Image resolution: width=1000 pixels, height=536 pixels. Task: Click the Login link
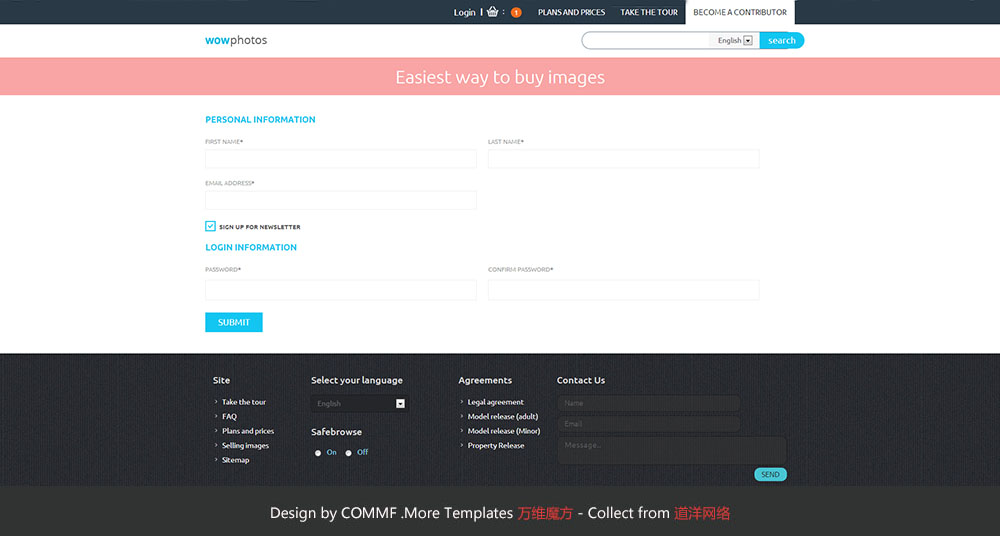point(464,12)
